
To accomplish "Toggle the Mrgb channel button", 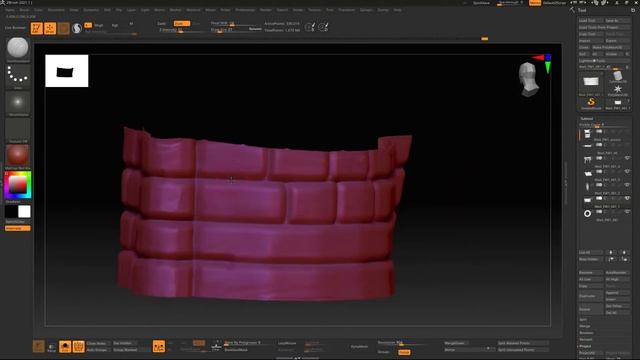I will click(x=99, y=25).
